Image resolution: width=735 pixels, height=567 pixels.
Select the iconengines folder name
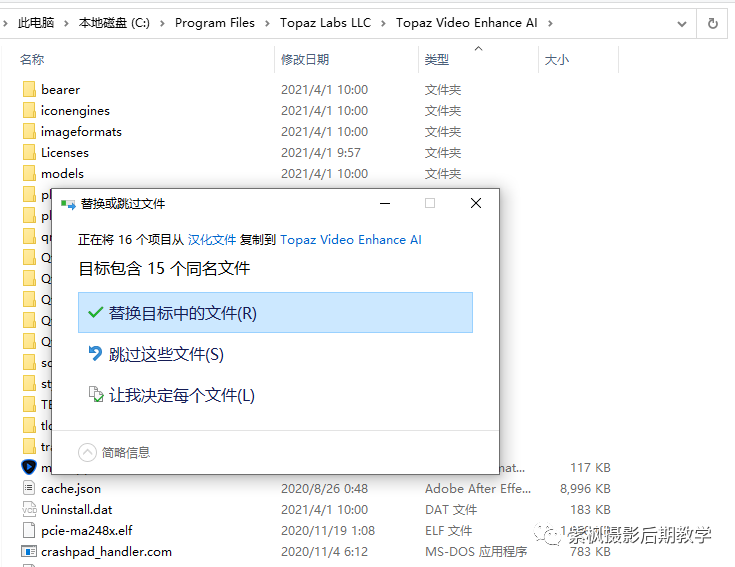[x=75, y=111]
